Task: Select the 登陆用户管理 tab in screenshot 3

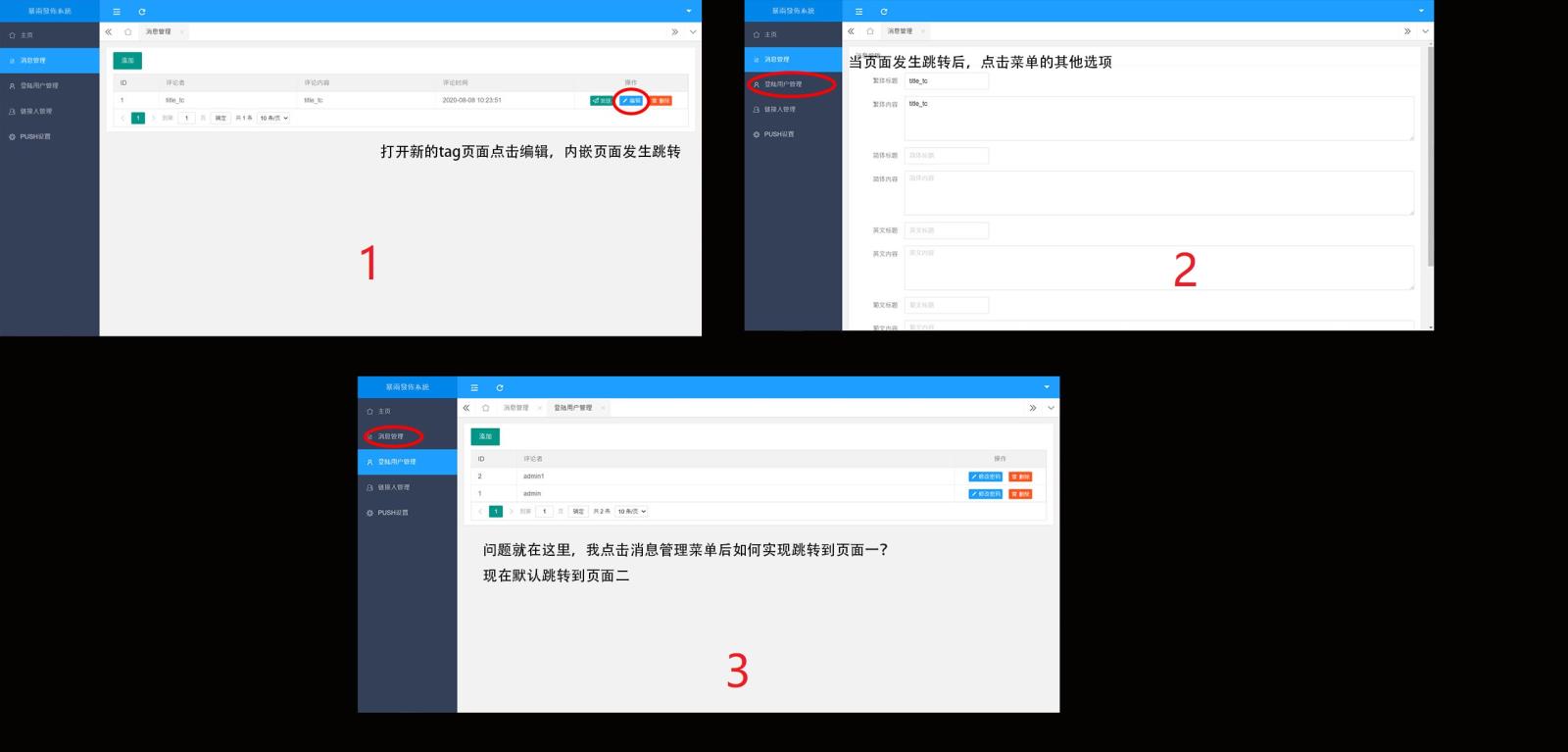Action: click(x=573, y=408)
